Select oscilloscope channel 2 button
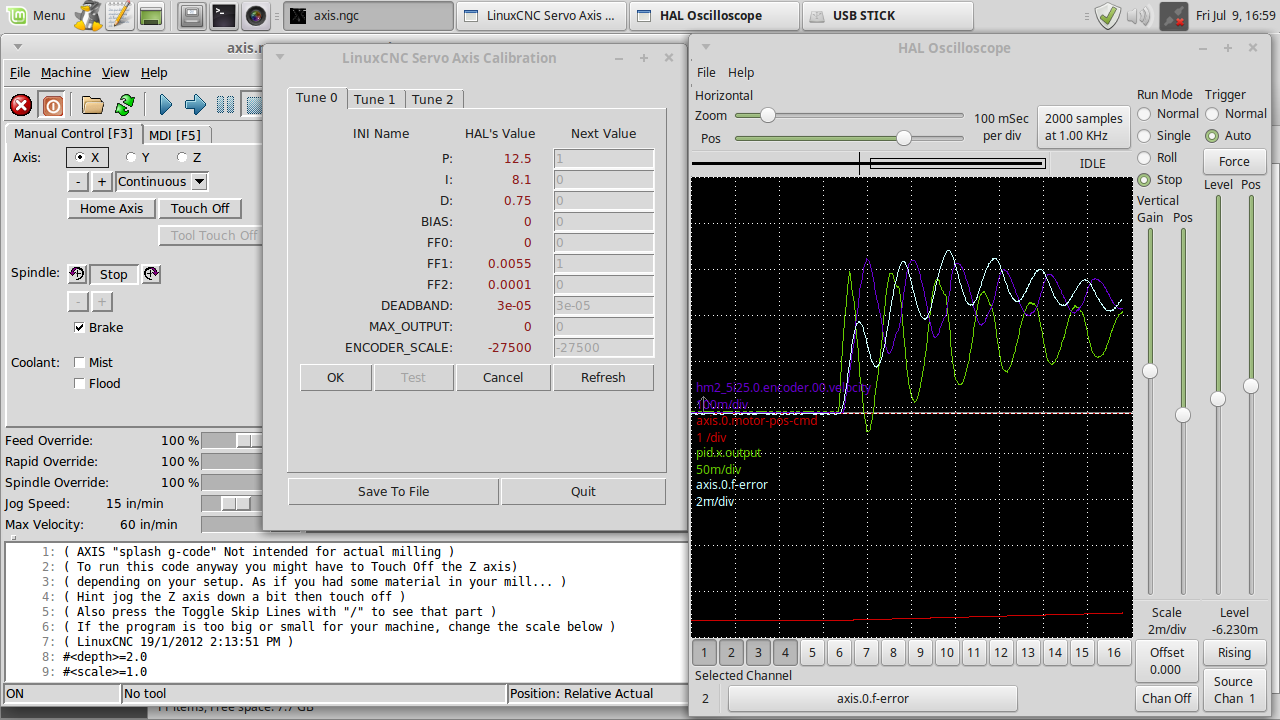 point(731,653)
